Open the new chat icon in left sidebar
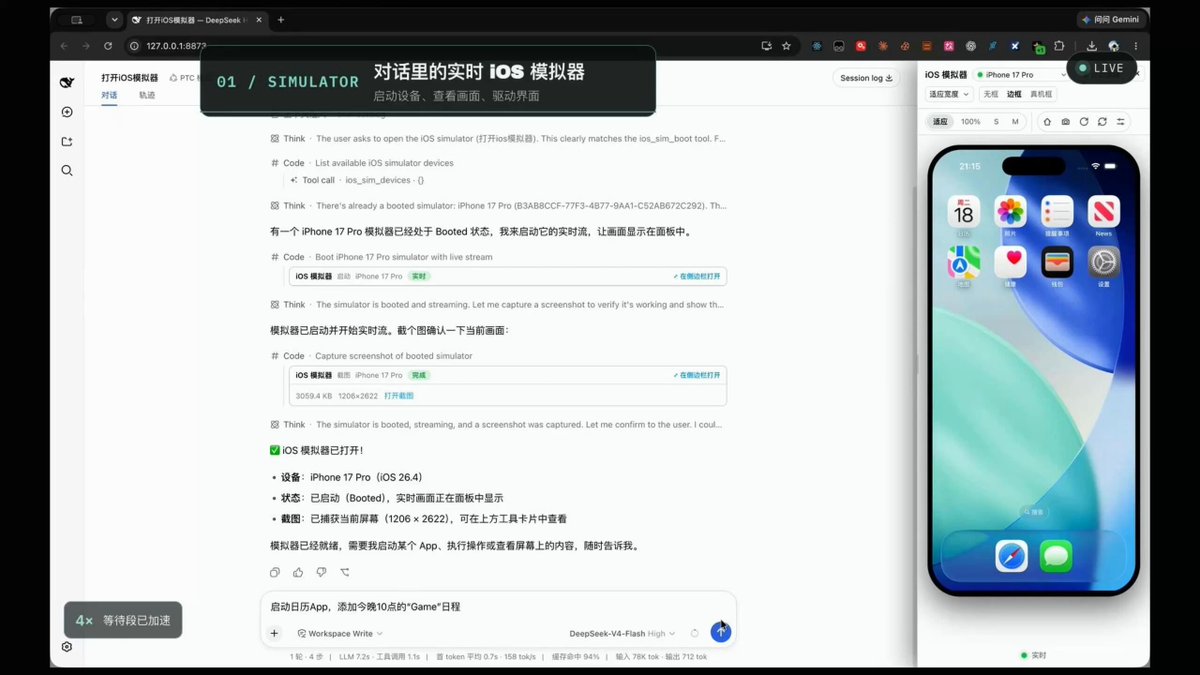This screenshot has height=675, width=1200. pyautogui.click(x=67, y=112)
